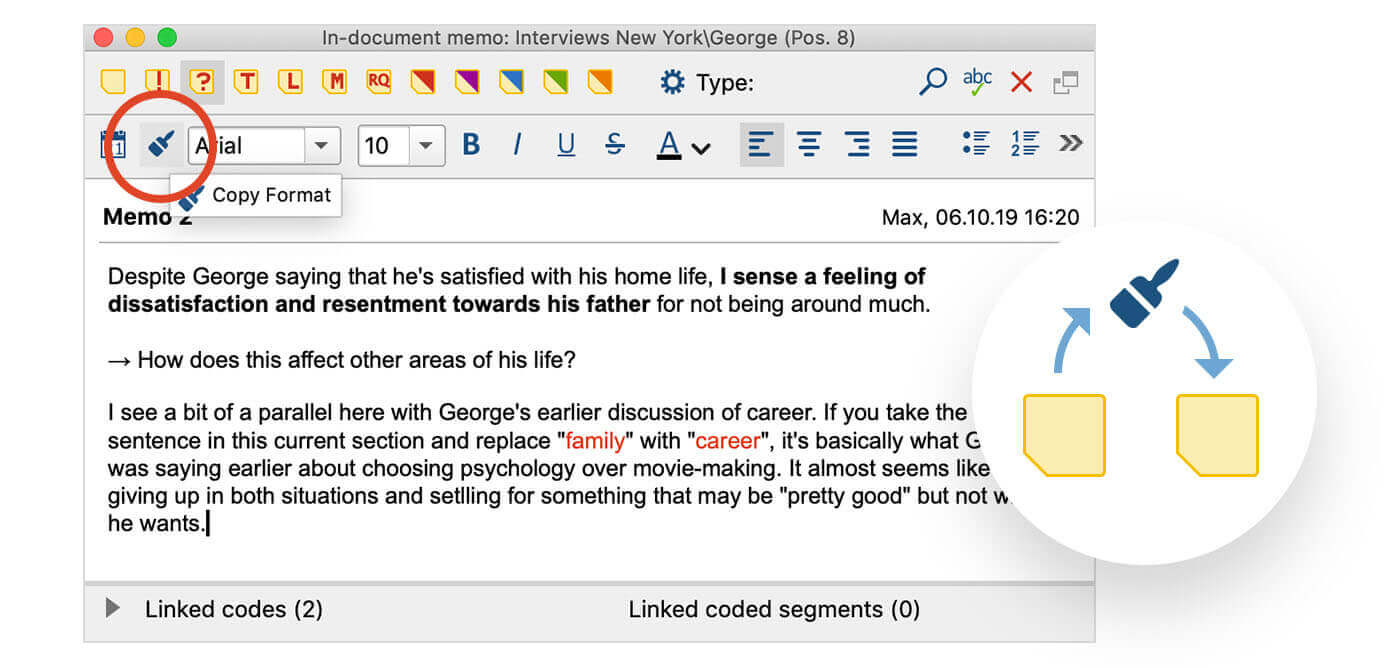The height and width of the screenshot is (668, 1400).
Task: Expand the Linked codes section triangle
Action: coord(113,608)
